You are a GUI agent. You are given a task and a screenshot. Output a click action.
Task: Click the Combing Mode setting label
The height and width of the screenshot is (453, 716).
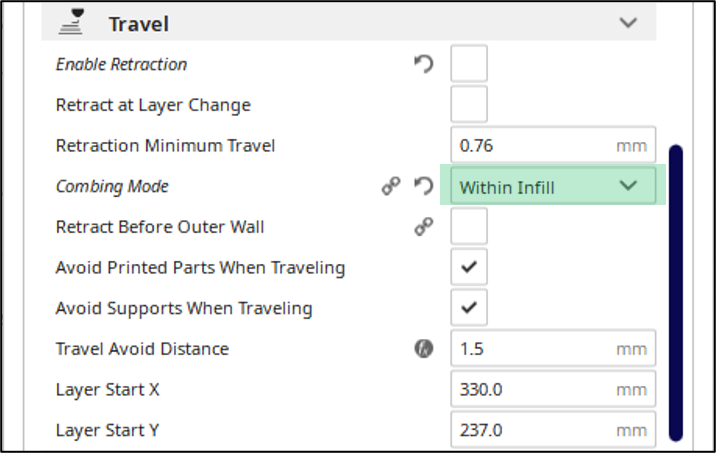tap(112, 186)
